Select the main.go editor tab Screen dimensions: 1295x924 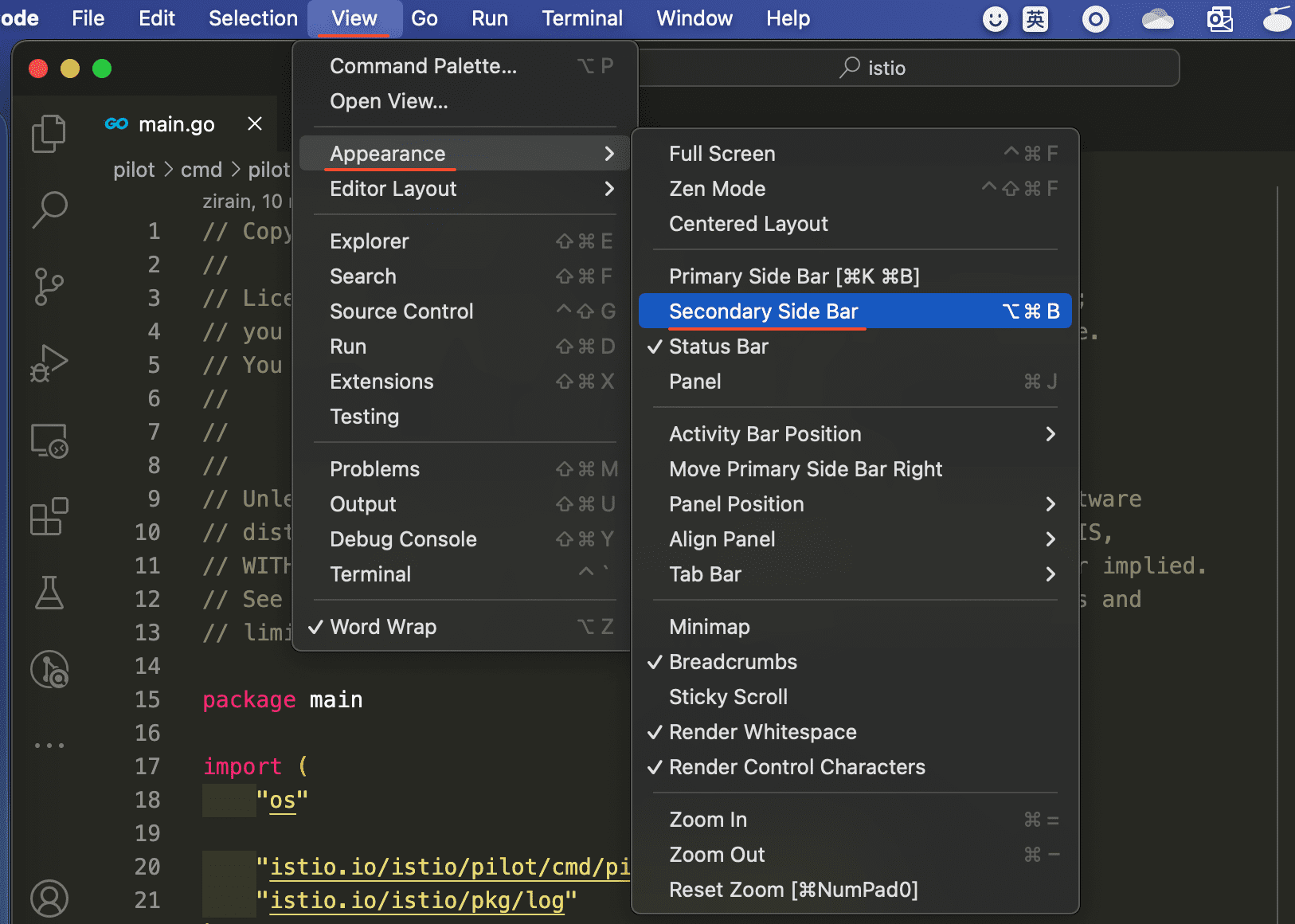click(176, 124)
